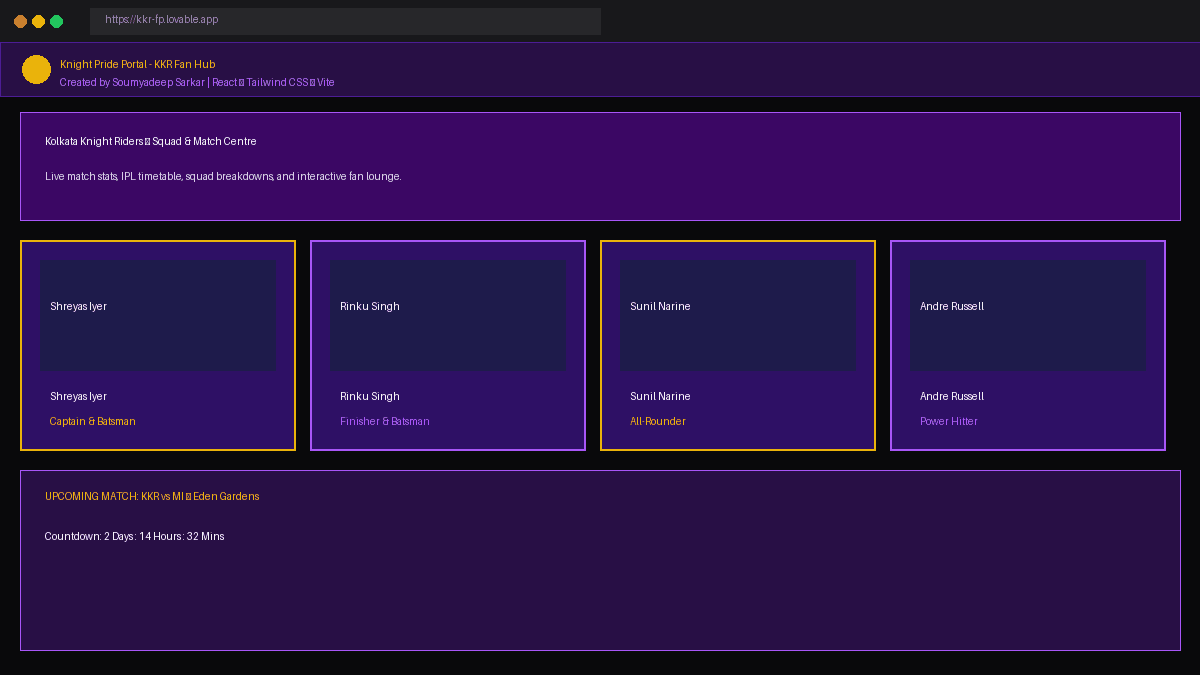Open the Shreyas Iyer image thumbnail

click(158, 316)
